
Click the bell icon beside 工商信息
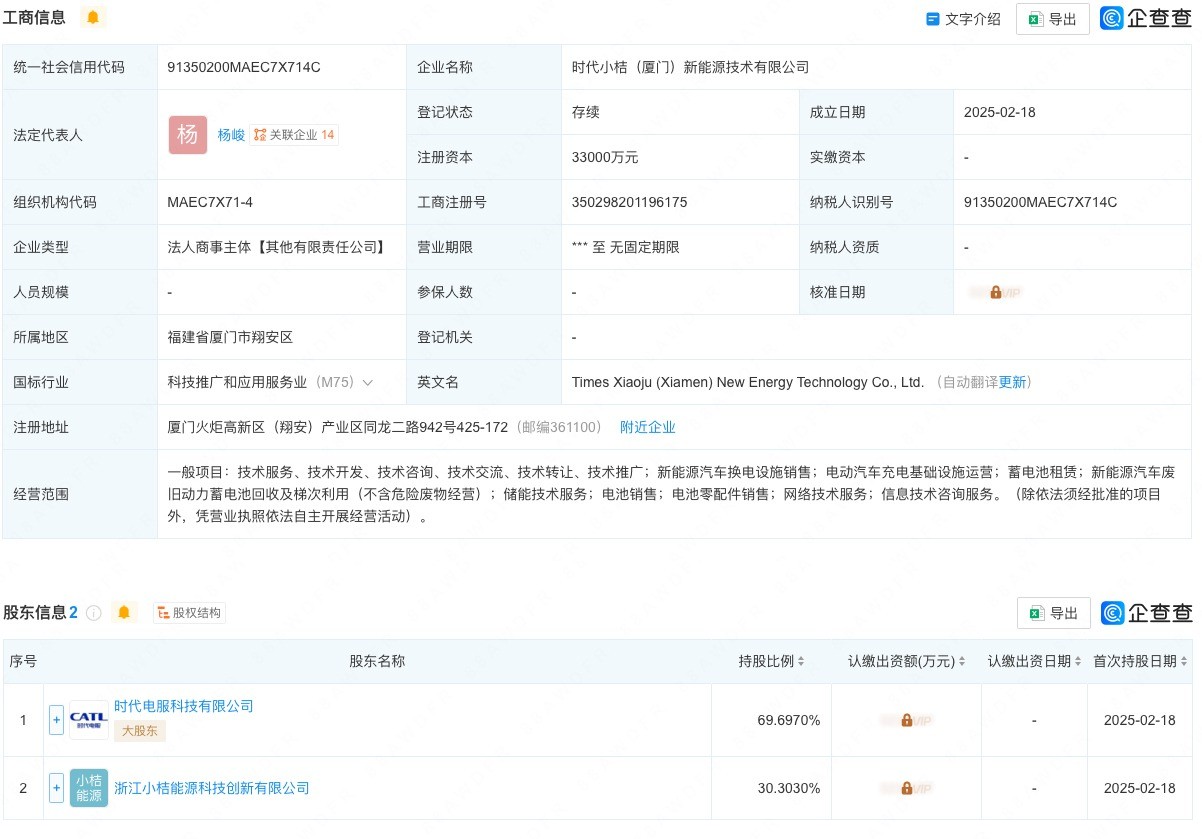point(93,18)
